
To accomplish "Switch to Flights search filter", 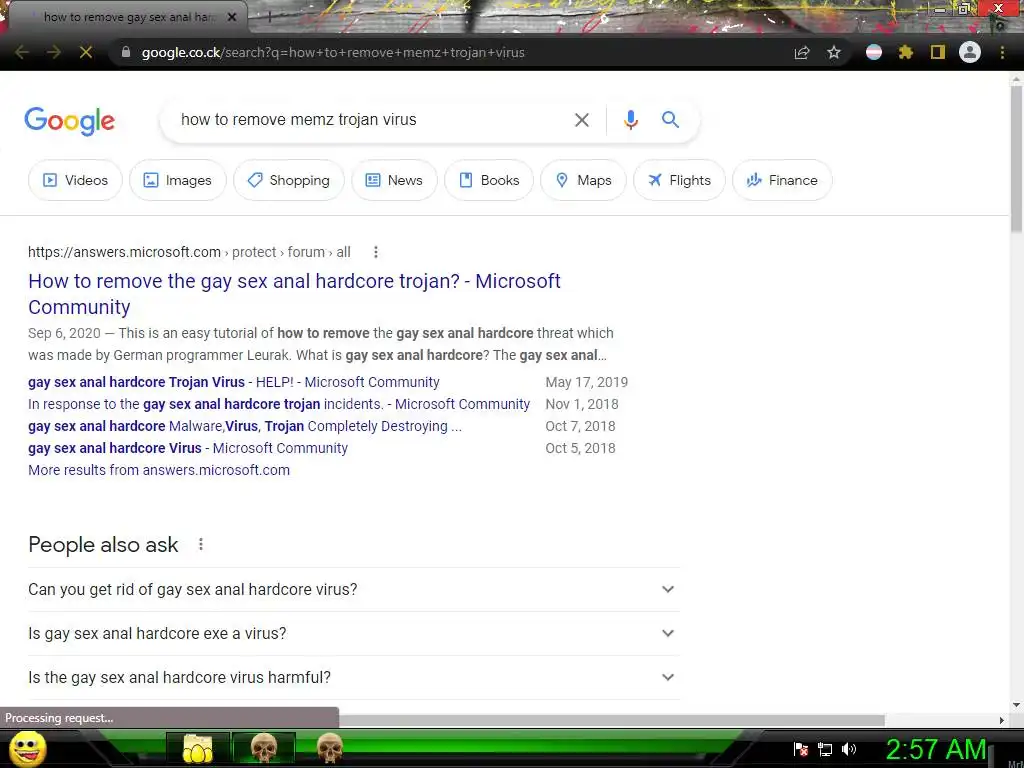I will (x=679, y=180).
